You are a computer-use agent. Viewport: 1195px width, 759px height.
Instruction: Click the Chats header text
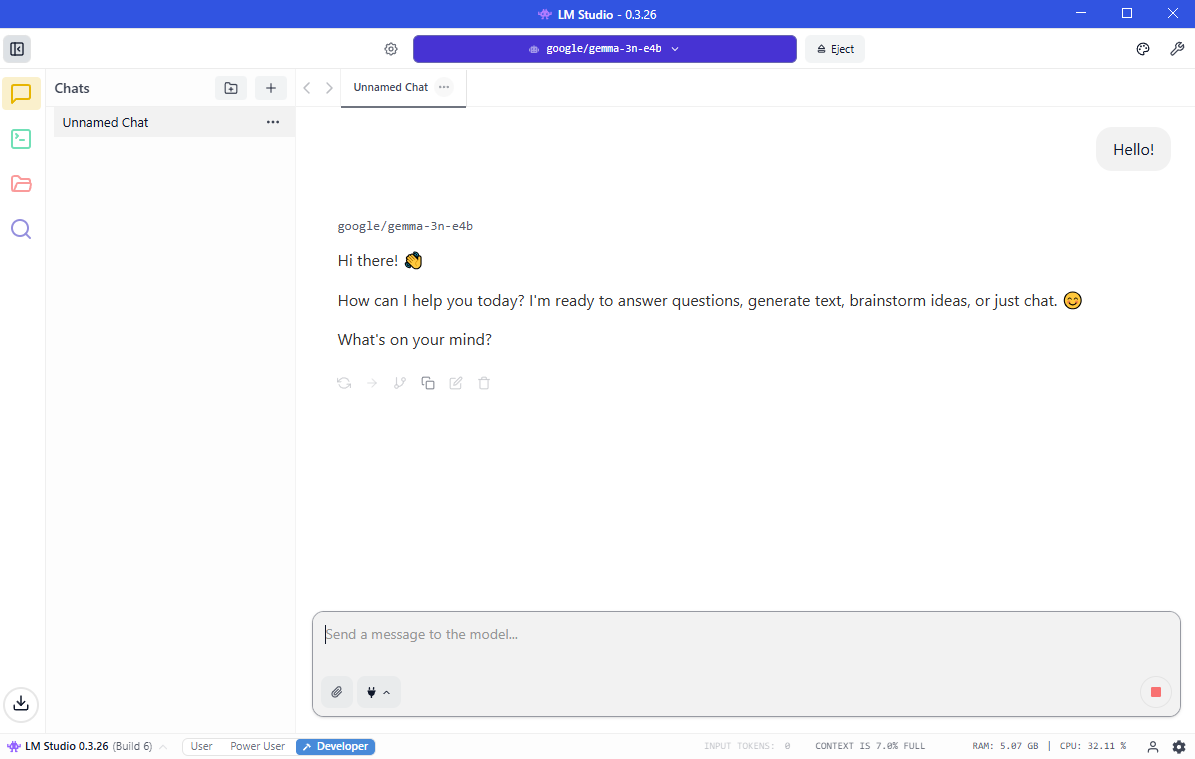72,88
